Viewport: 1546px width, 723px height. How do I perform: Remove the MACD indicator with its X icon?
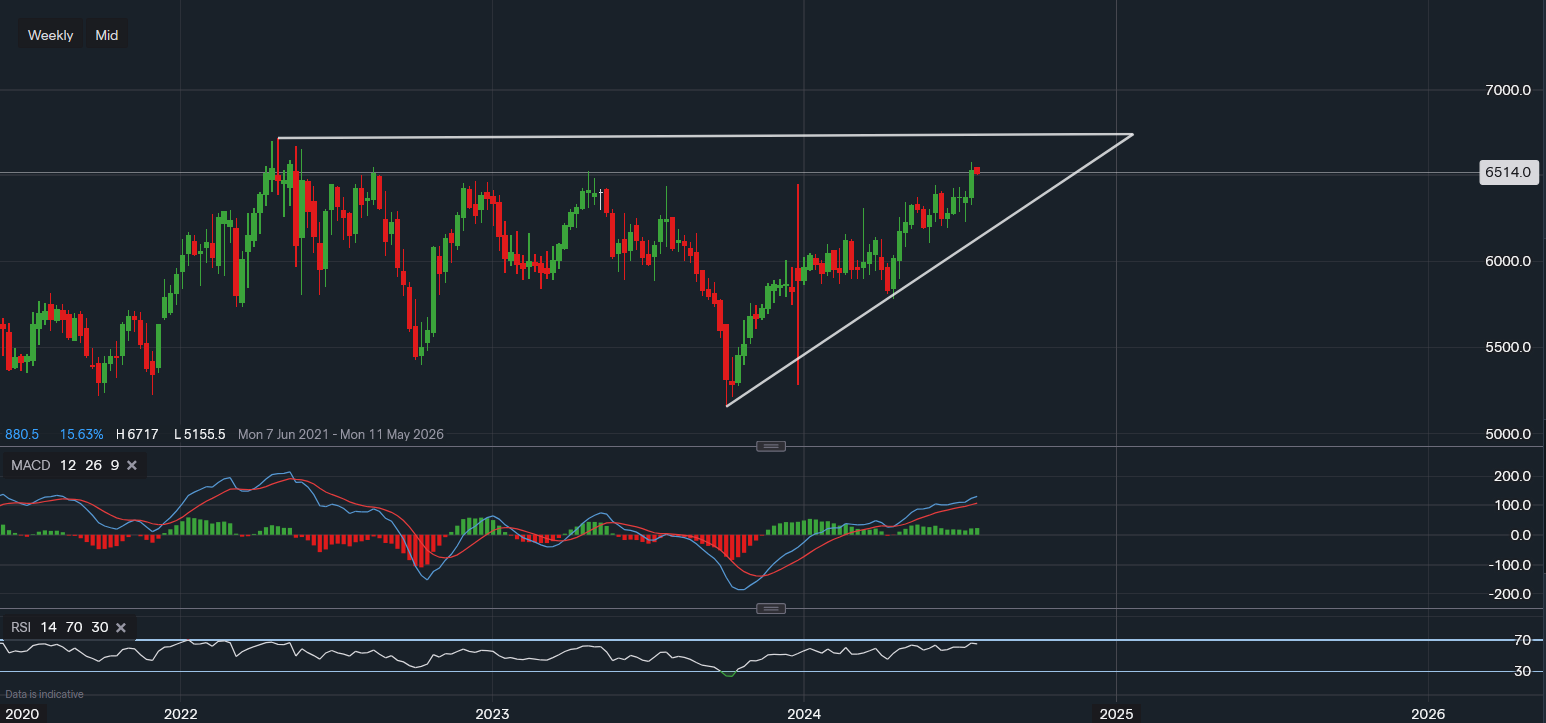(131, 465)
